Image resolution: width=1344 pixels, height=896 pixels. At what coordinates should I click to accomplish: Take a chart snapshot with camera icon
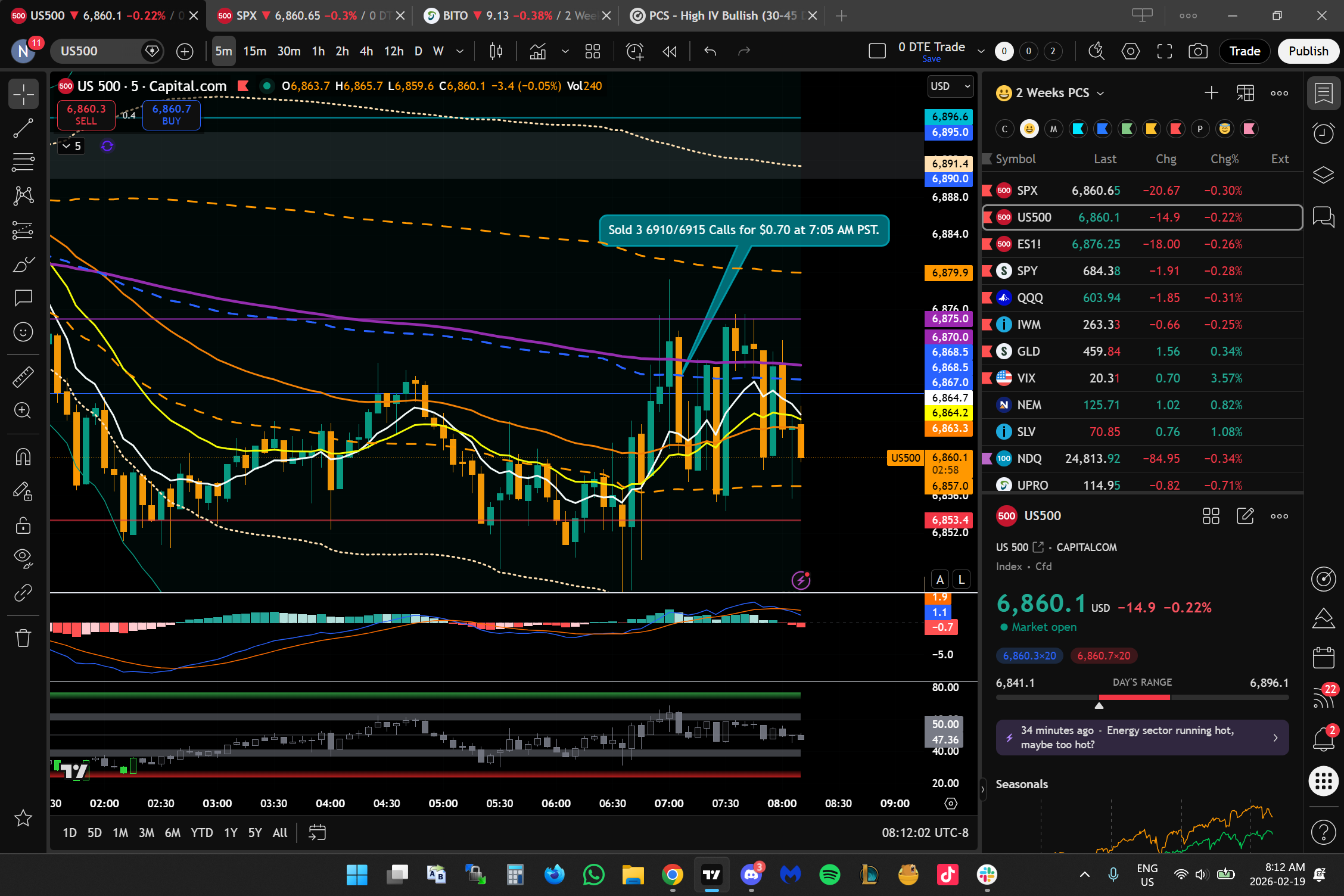1197,51
